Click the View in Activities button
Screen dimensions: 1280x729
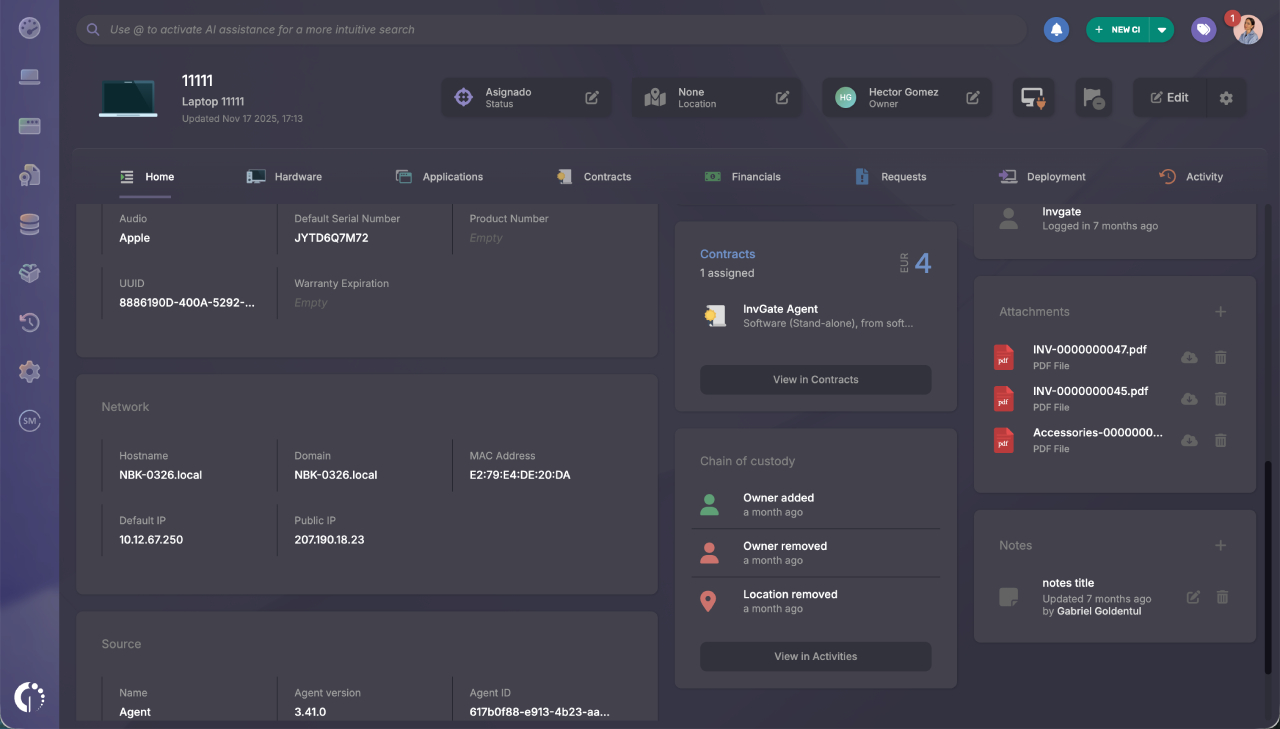[815, 656]
